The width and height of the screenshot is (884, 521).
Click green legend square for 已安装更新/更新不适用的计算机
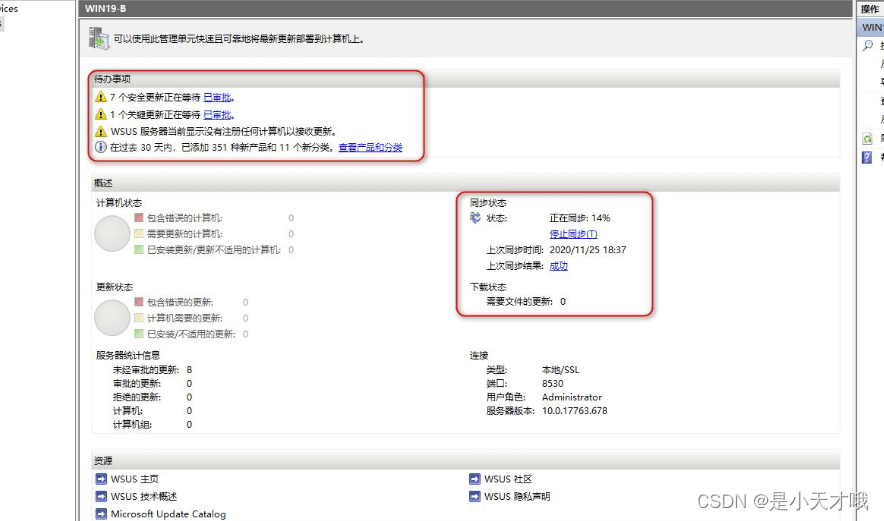click(139, 249)
